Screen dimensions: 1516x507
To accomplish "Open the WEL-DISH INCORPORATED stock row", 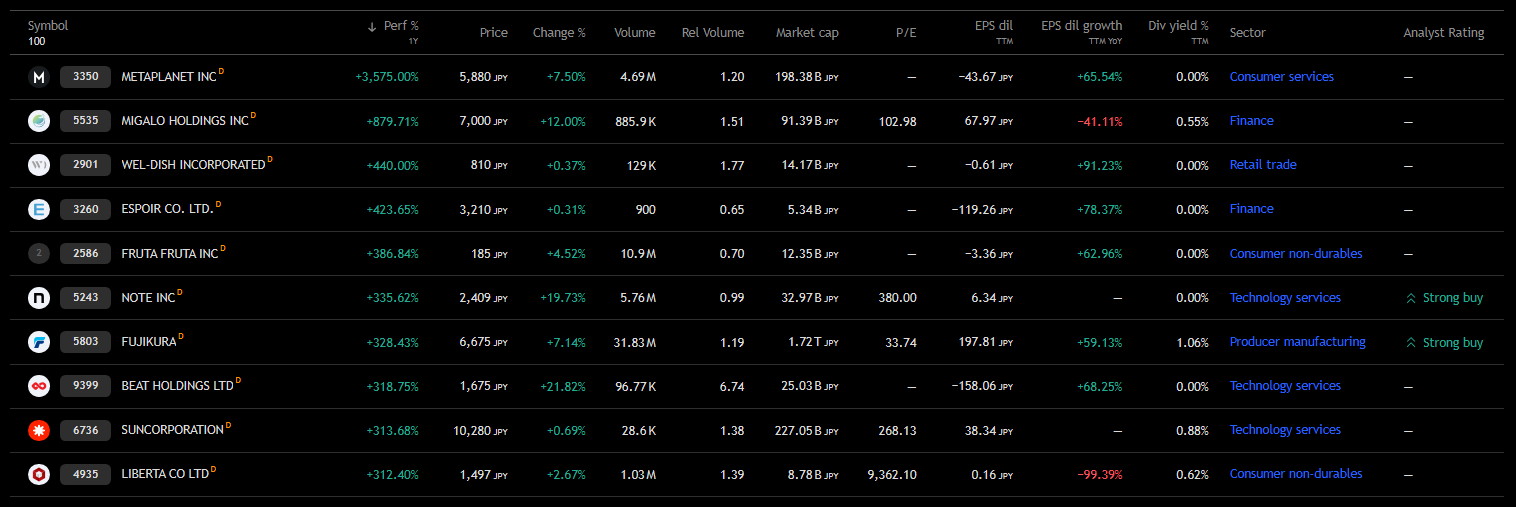I will coord(192,165).
